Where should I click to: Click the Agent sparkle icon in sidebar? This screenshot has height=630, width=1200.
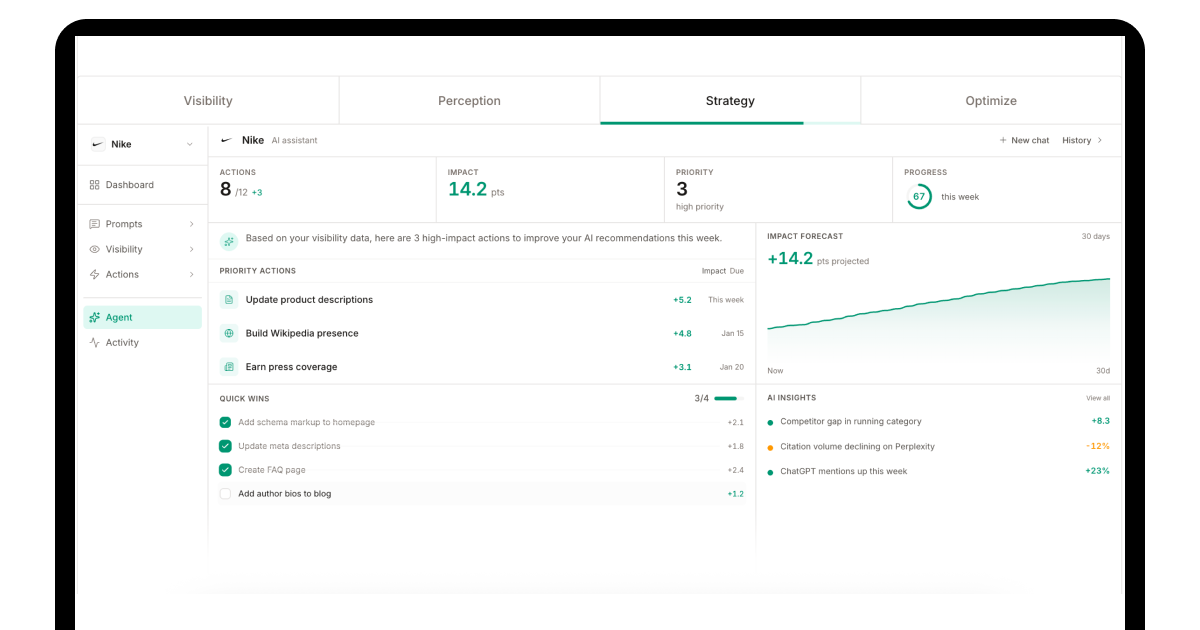(x=94, y=317)
